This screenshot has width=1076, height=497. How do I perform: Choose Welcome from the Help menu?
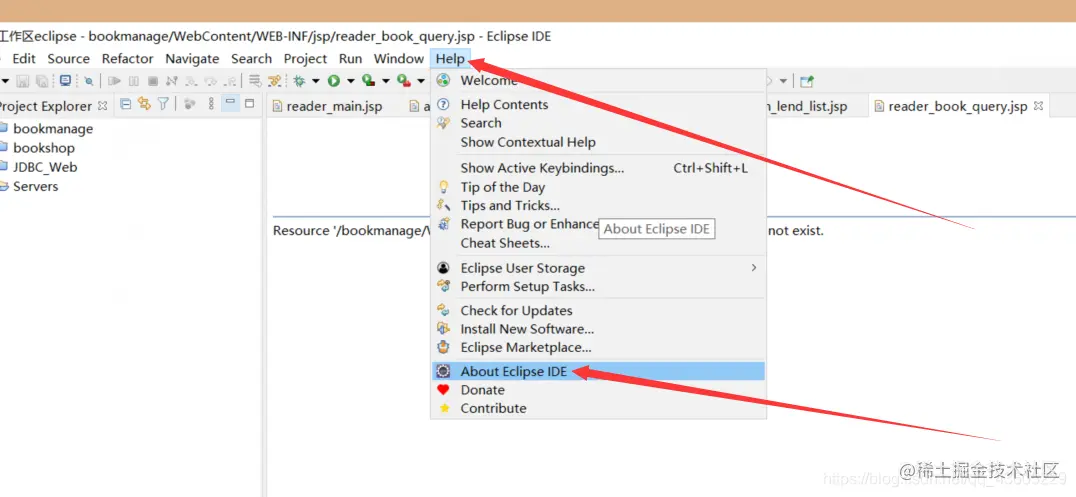[598, 80]
